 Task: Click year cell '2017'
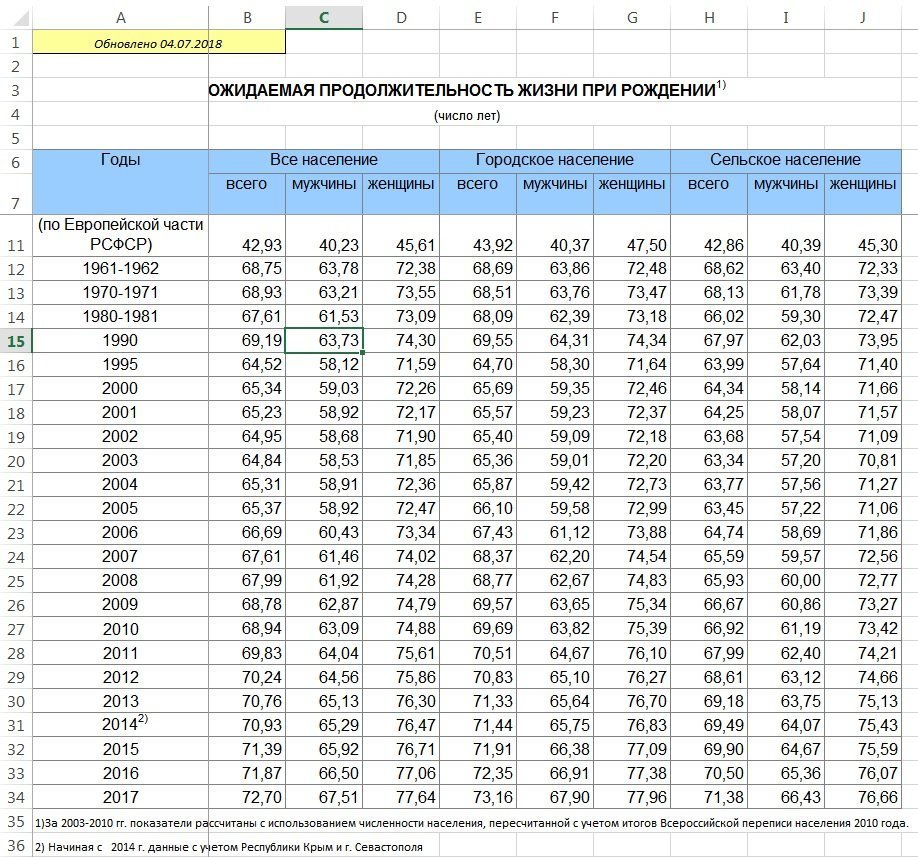pos(121,797)
